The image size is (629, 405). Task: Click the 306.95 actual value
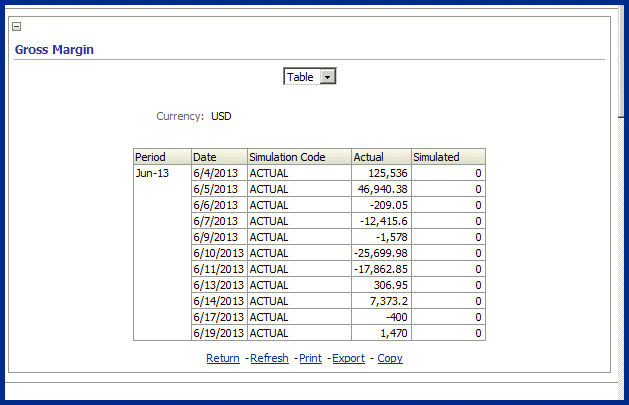pyautogui.click(x=381, y=285)
